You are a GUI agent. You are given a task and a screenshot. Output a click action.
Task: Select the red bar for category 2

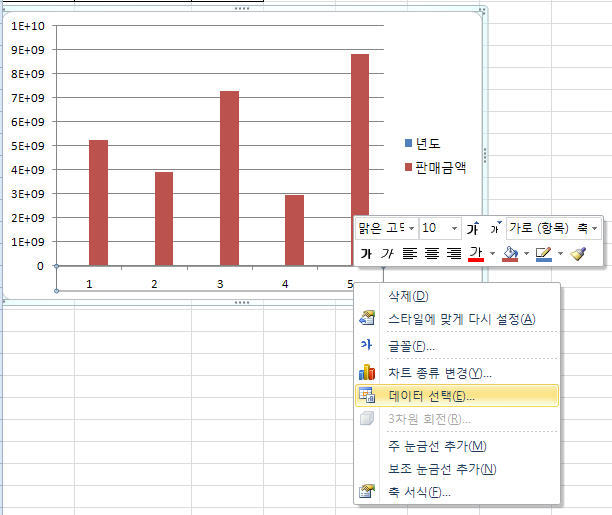tap(164, 219)
